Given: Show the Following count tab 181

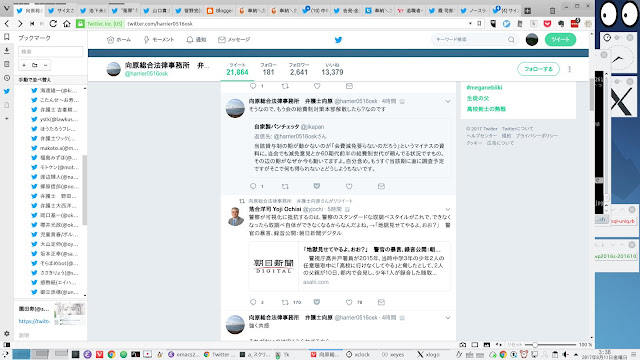Looking at the screenshot, I should point(269,69).
